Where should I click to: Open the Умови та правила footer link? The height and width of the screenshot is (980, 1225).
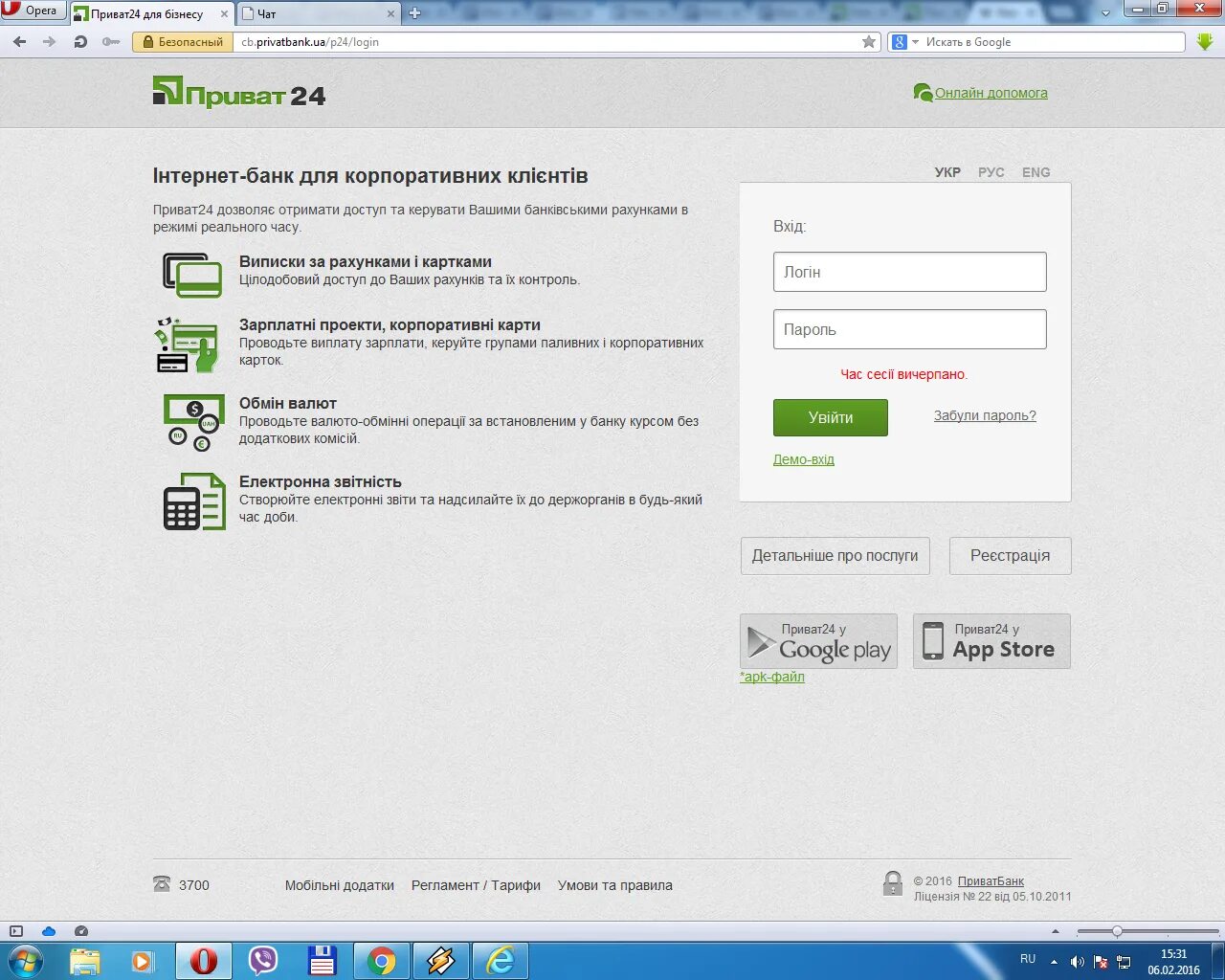(615, 885)
